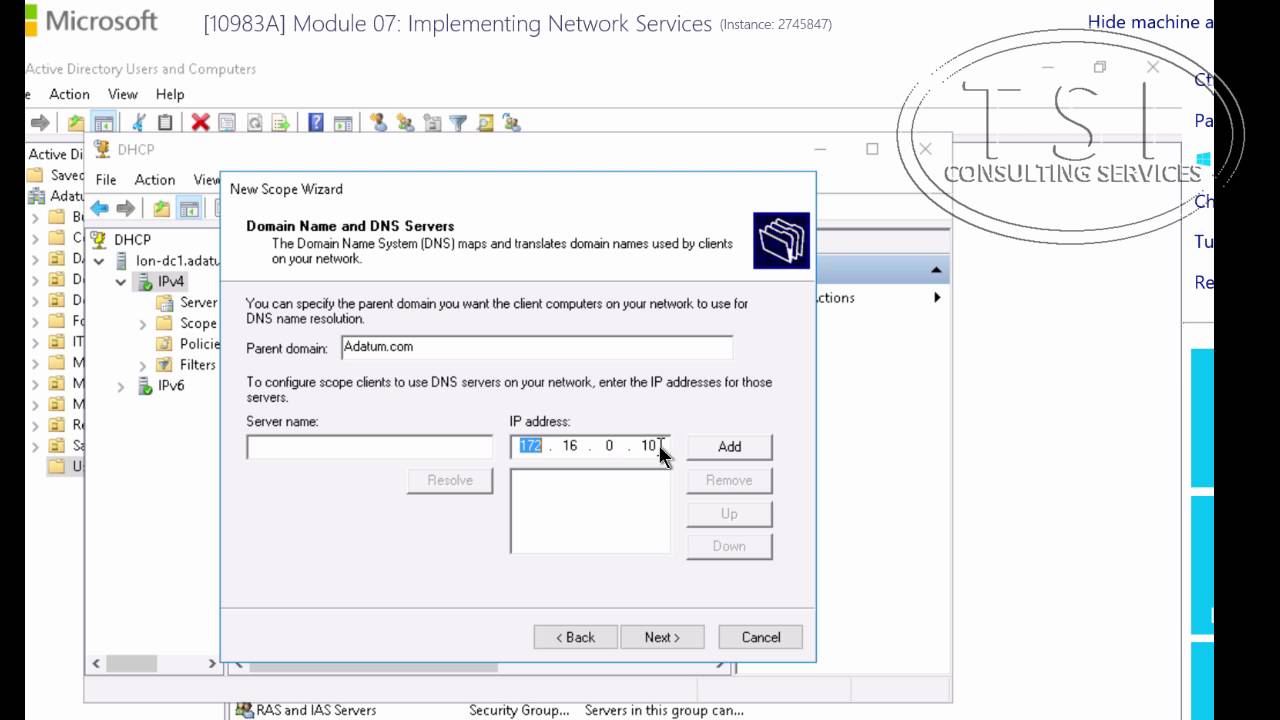Expand the Actions pane submenu arrow
Viewport: 1280px width, 720px height.
pos(937,298)
